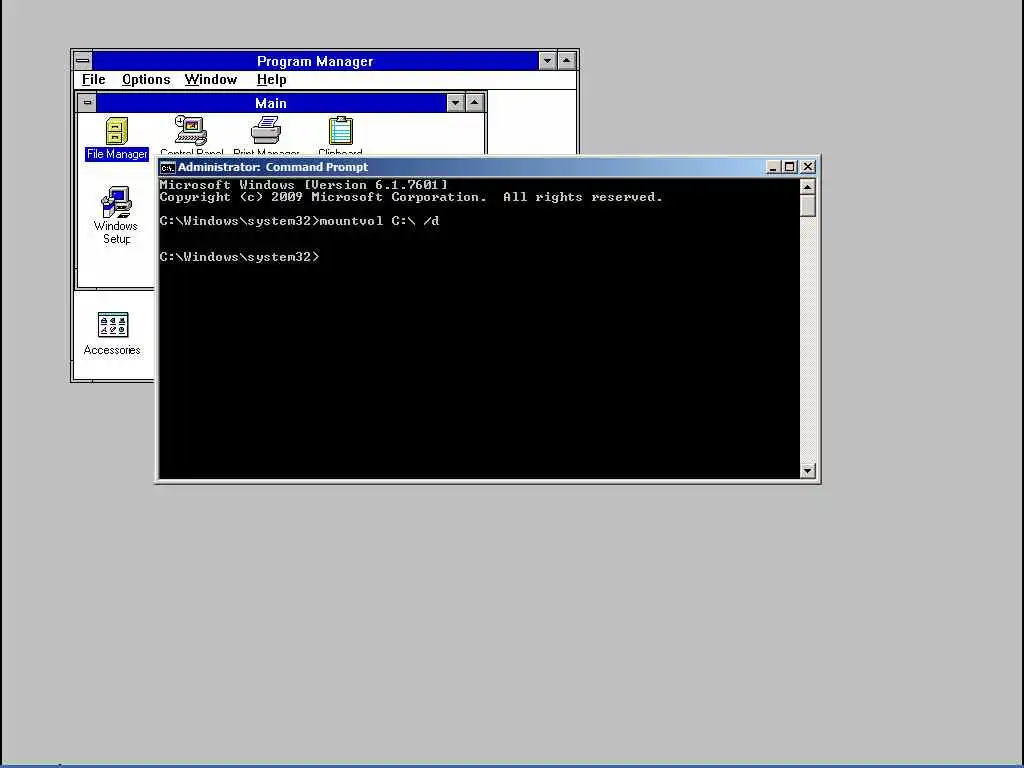The height and width of the screenshot is (768, 1024).
Task: Click the Main group title bar
Action: tap(271, 103)
